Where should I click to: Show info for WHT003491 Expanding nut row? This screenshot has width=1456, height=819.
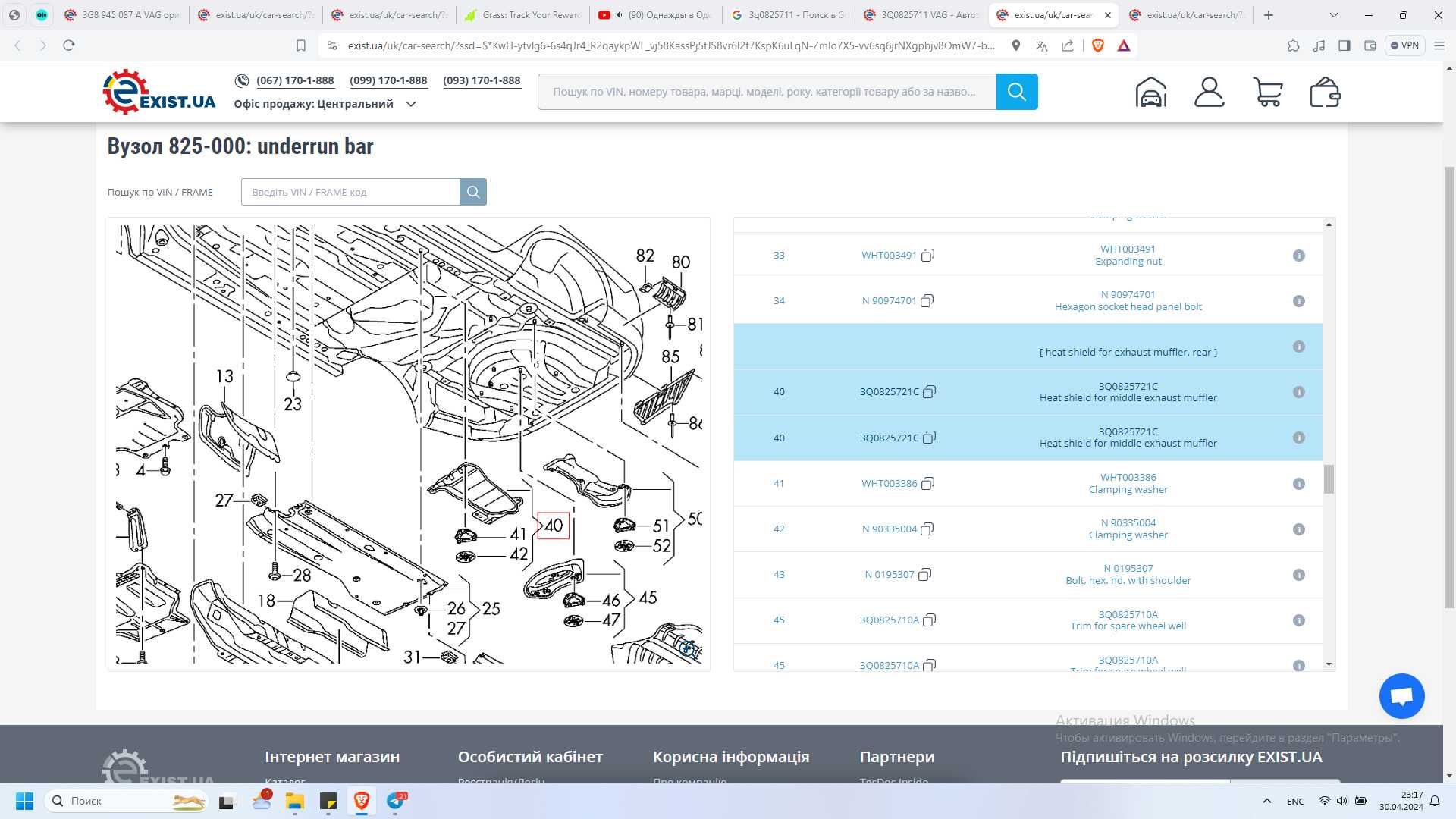point(1299,256)
